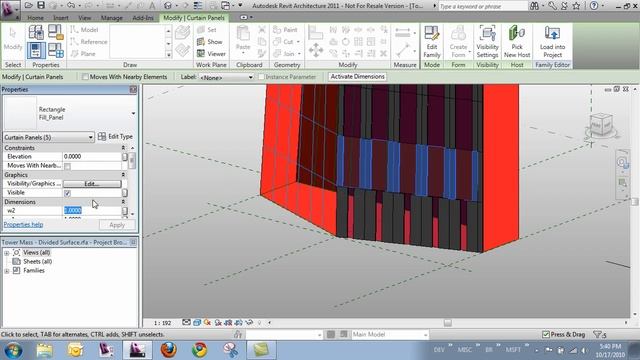
Task: Click Load into Project
Action: (552, 42)
